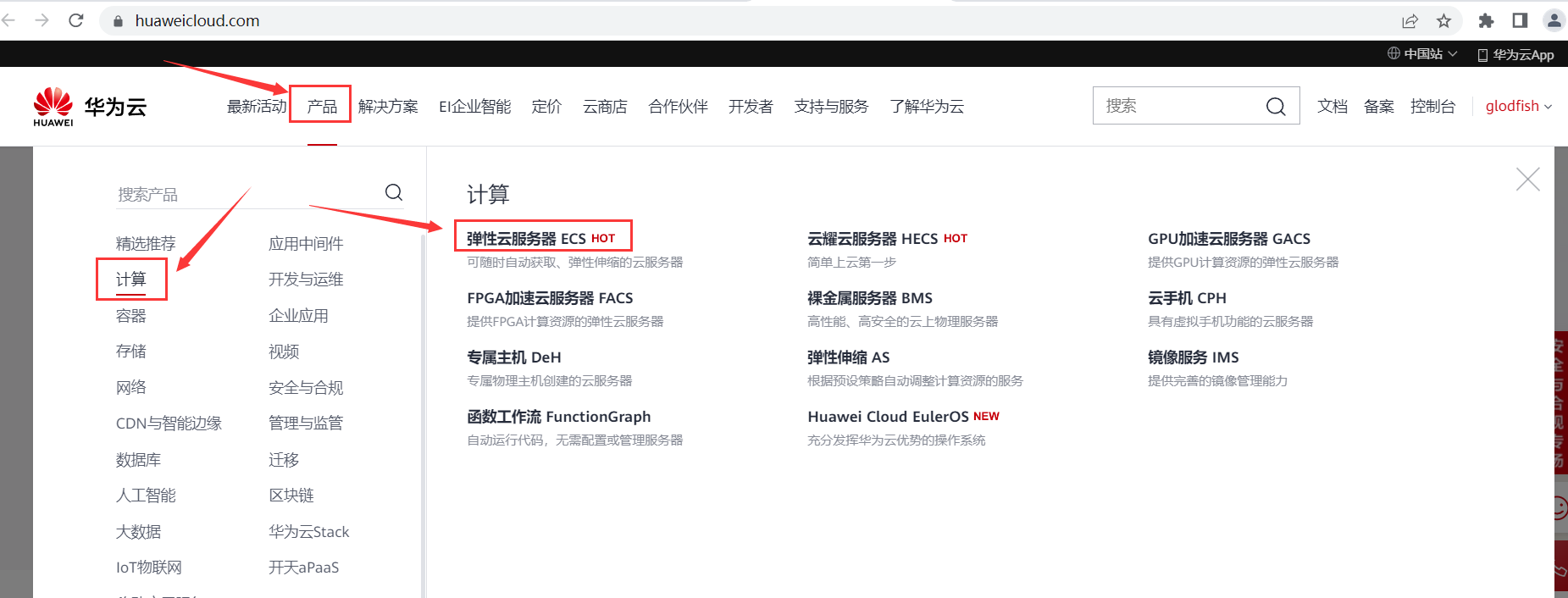Open the browser extensions puzzle icon
1568x598 pixels.
point(1486,21)
